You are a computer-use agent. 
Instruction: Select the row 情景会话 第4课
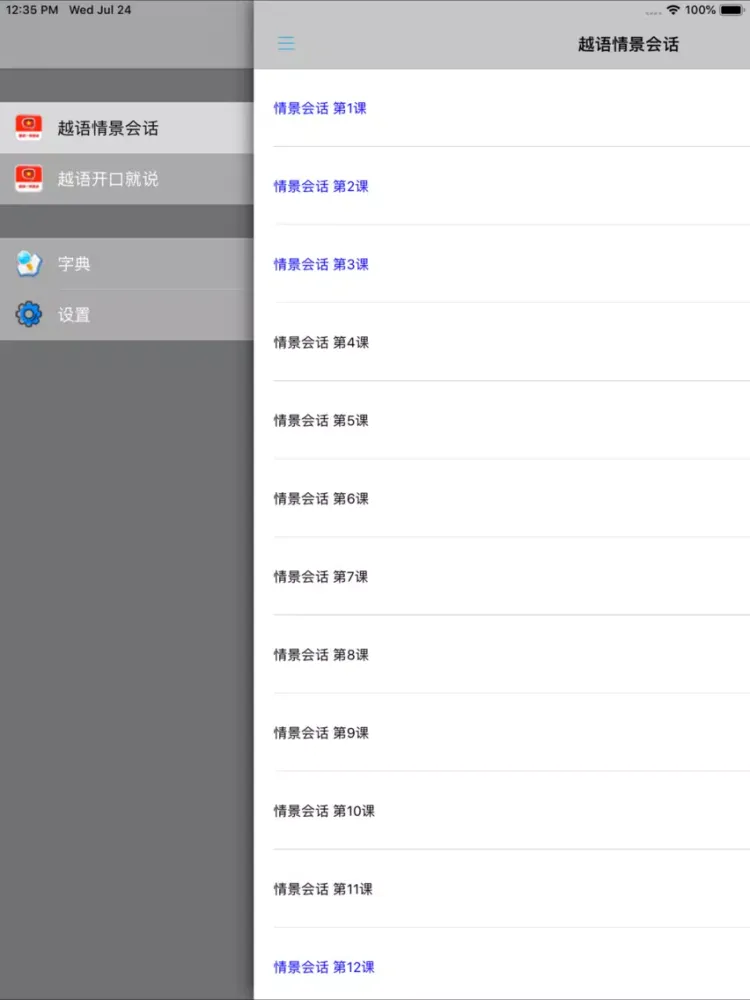point(502,342)
